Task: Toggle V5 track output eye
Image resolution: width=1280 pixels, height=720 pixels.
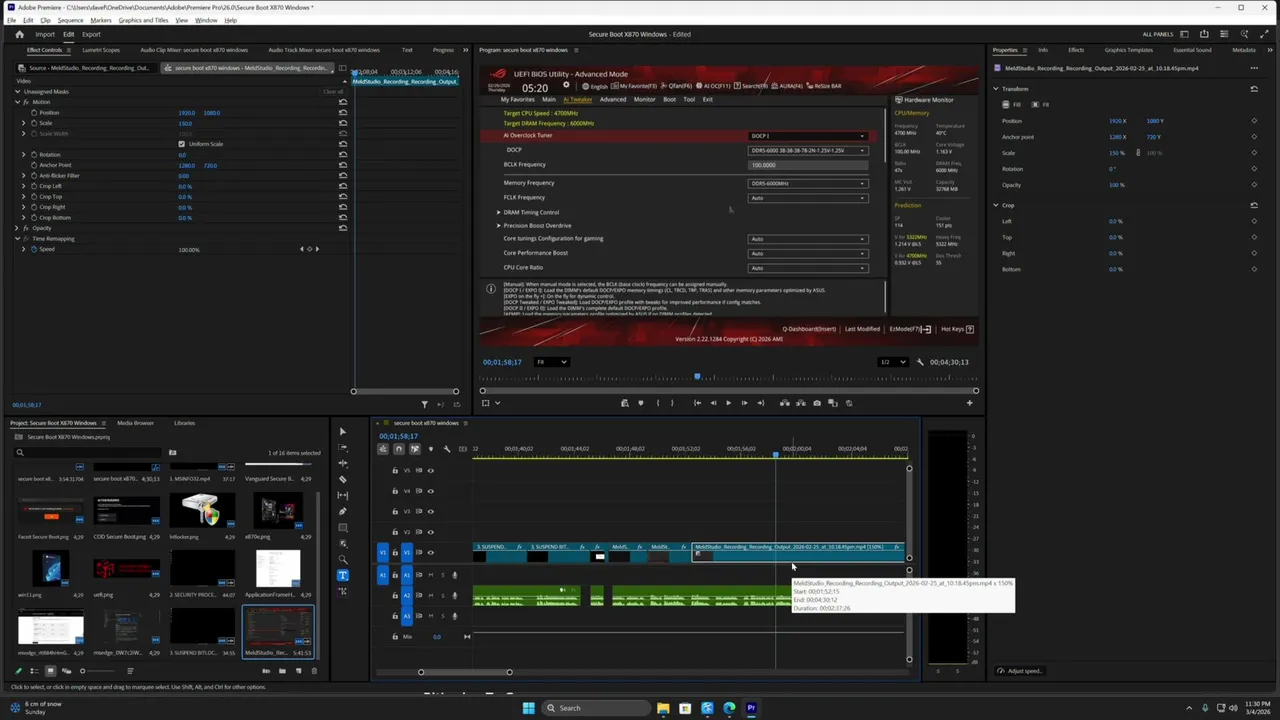Action: pyautogui.click(x=431, y=470)
